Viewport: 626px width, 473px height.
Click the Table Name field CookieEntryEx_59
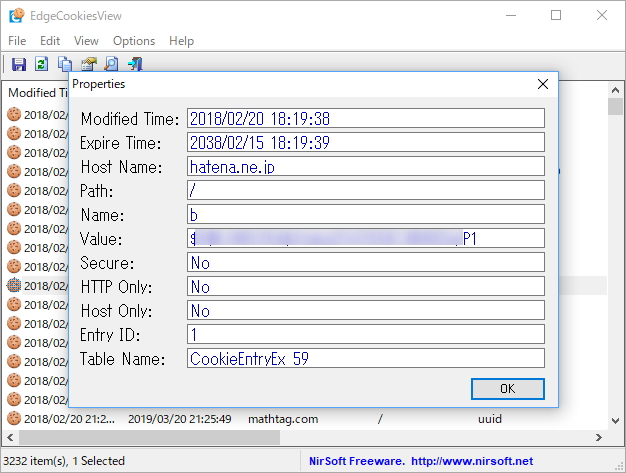click(x=366, y=358)
